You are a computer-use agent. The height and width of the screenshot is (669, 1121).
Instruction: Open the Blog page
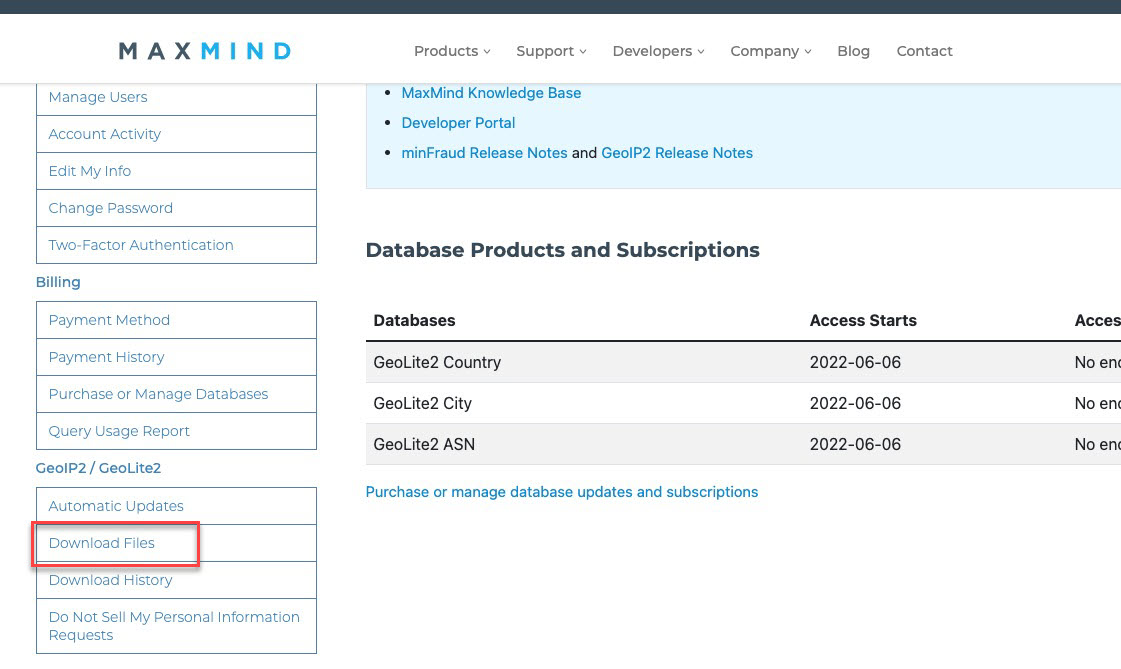853,51
